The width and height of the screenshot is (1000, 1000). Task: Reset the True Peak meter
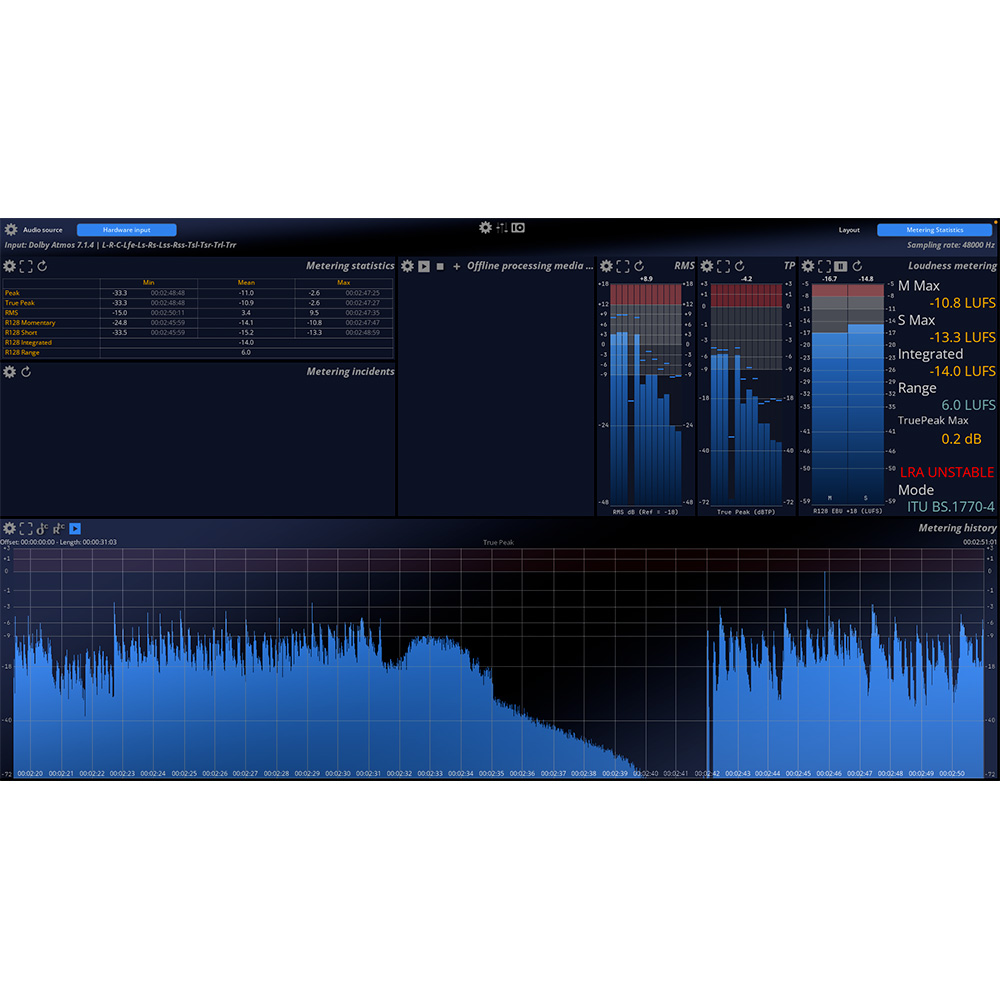(739, 266)
